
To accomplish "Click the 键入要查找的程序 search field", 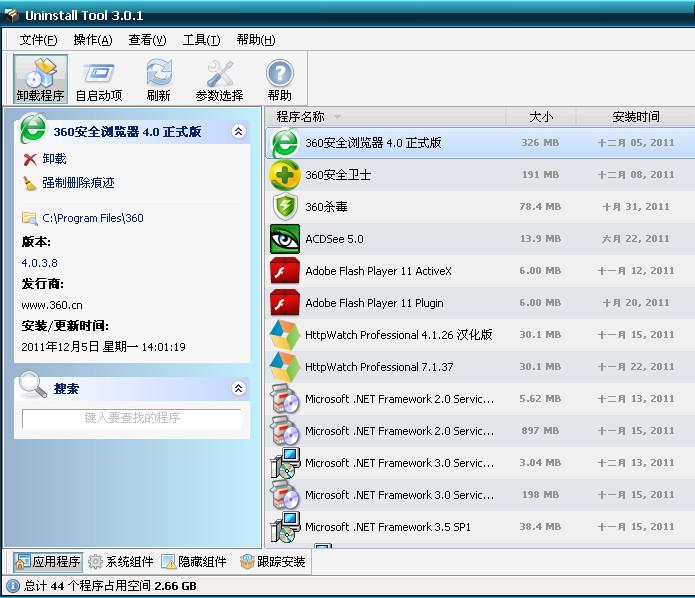I will (x=132, y=418).
